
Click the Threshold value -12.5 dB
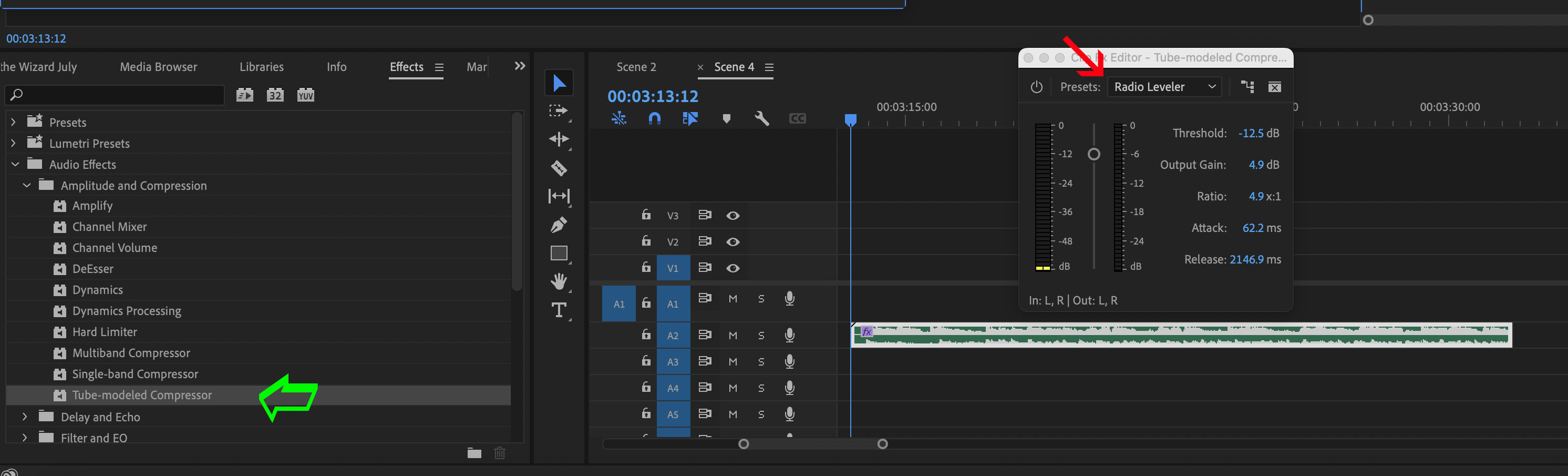point(1252,134)
